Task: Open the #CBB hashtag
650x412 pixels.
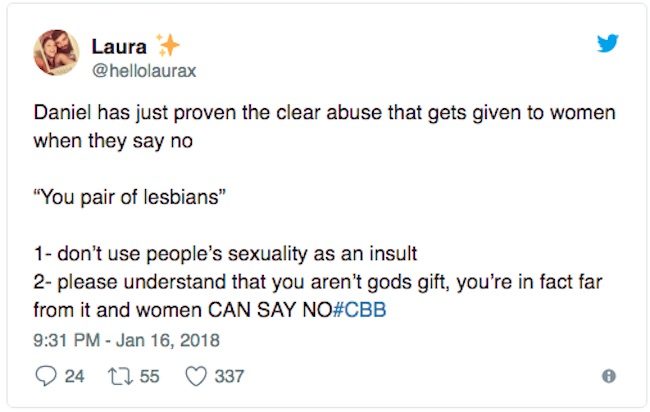Action: coord(363,310)
